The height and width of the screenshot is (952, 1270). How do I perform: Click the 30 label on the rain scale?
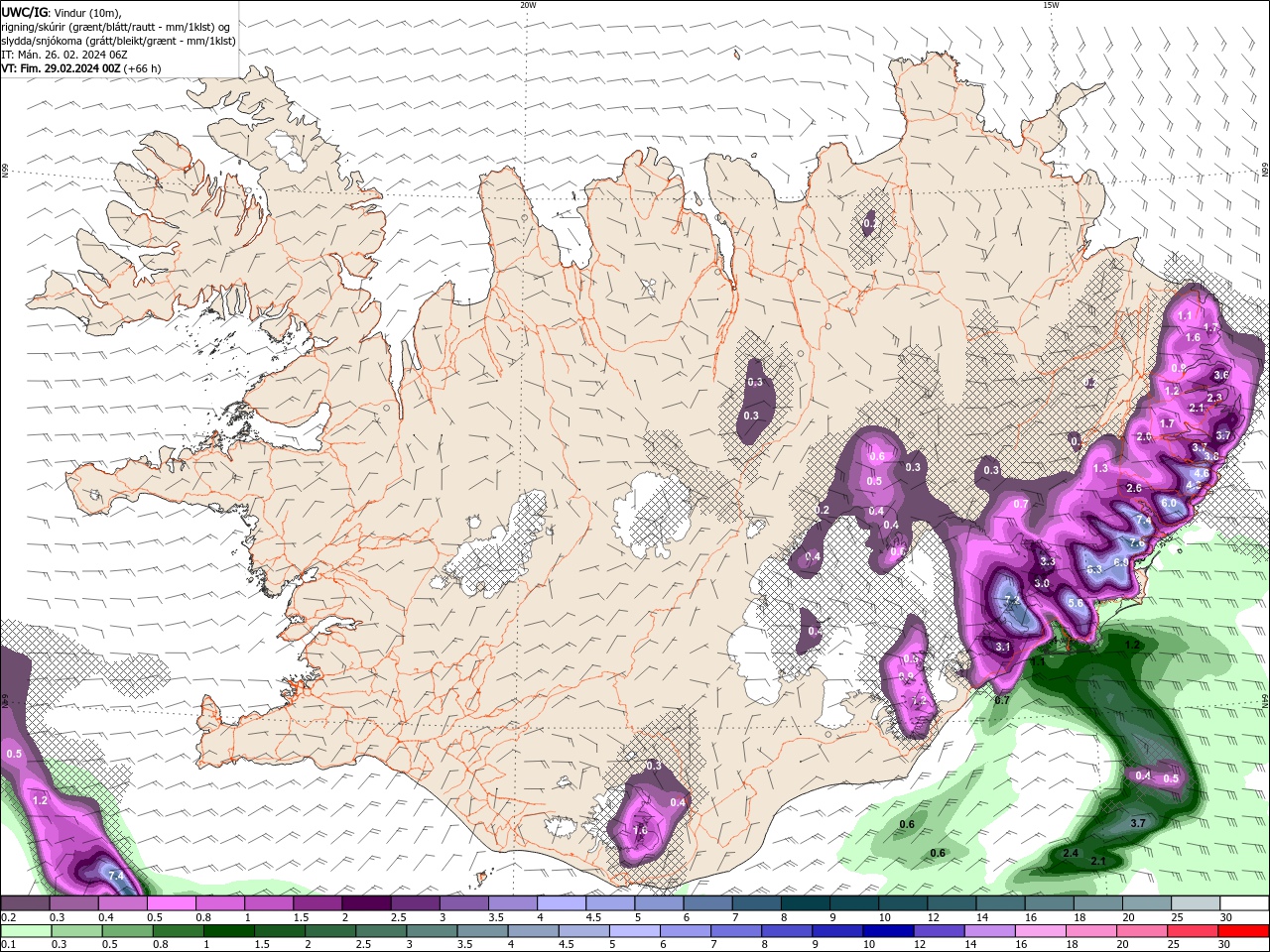pos(1223,945)
